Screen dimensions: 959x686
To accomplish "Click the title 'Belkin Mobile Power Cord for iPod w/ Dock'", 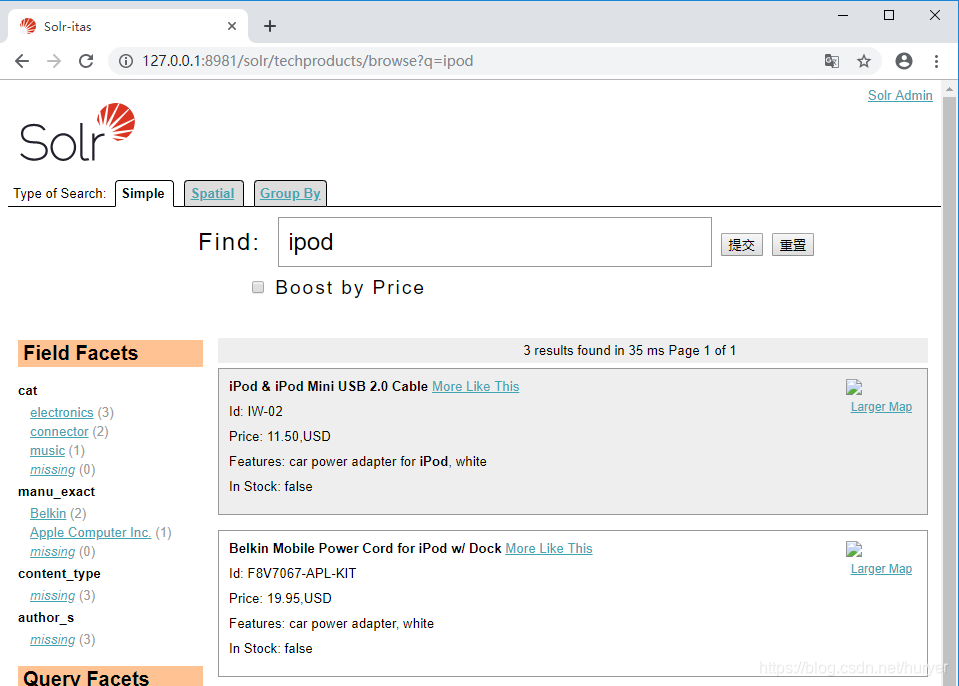I will click(365, 548).
